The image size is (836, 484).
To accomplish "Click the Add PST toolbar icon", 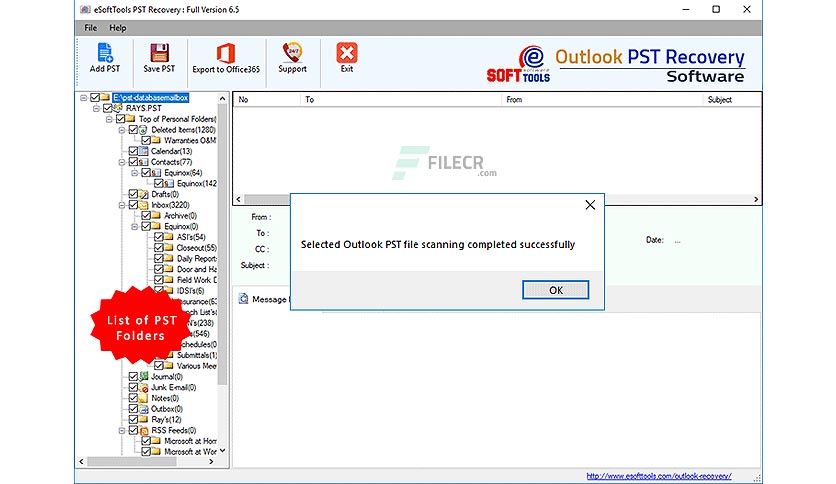I will point(104,53).
